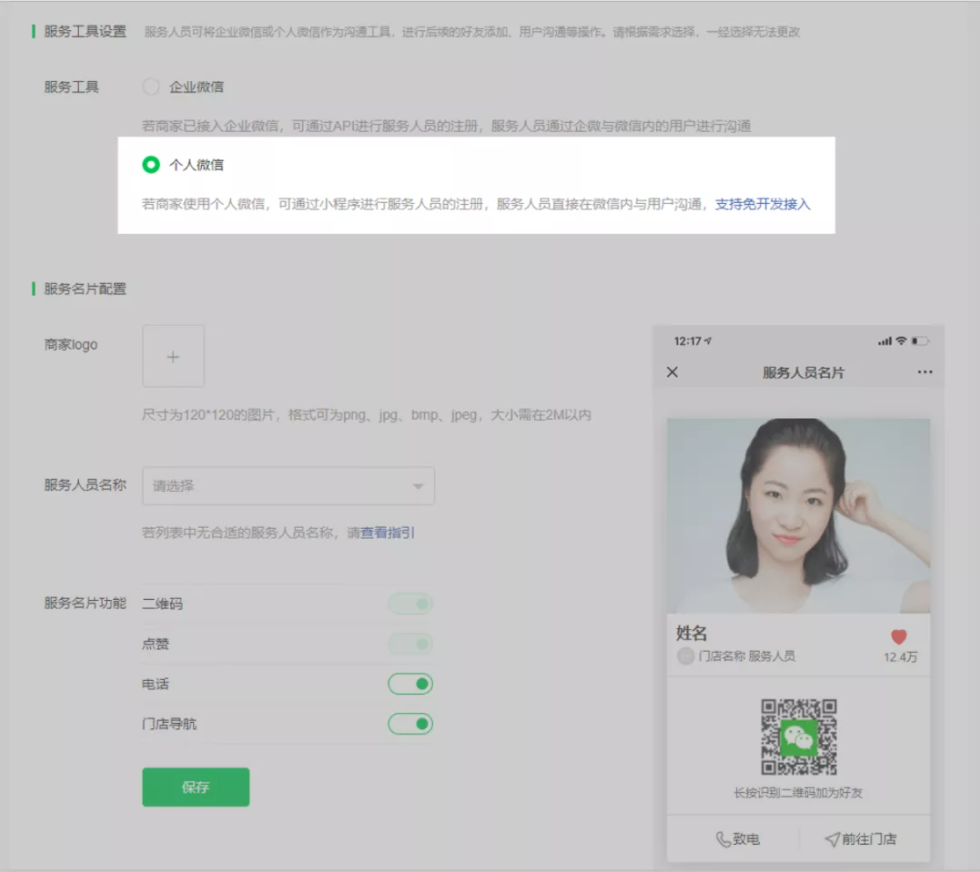Close the 服务人员名片 phone preview

672,372
